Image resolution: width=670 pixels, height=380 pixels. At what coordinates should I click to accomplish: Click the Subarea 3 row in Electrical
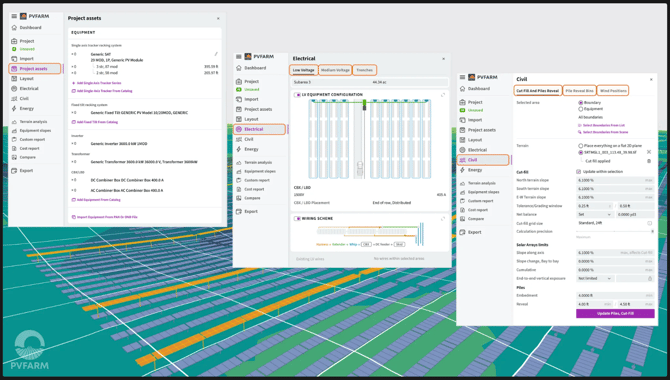pyautogui.click(x=370, y=82)
